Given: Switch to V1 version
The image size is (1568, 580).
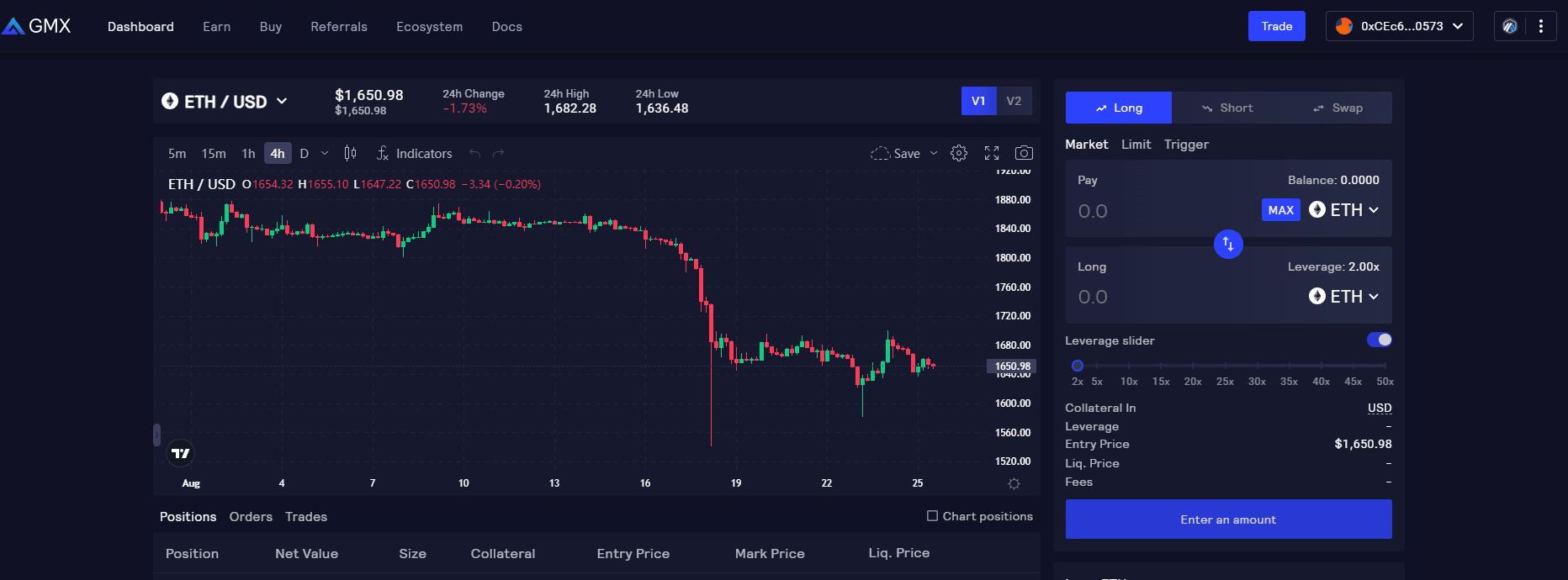Looking at the screenshot, I should coord(978,101).
